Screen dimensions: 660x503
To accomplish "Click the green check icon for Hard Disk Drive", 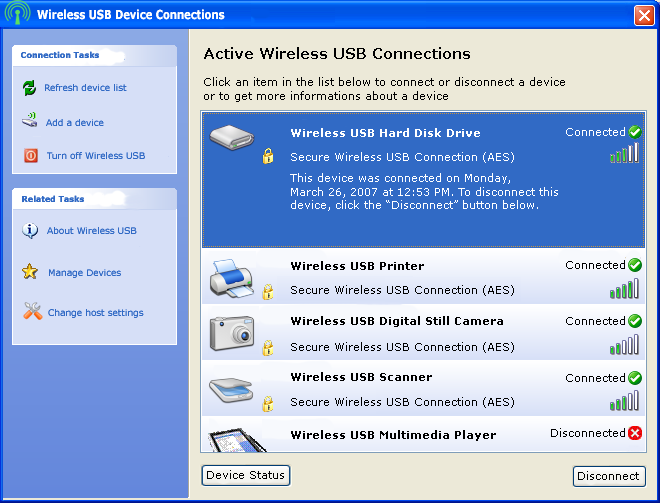I will (x=635, y=132).
